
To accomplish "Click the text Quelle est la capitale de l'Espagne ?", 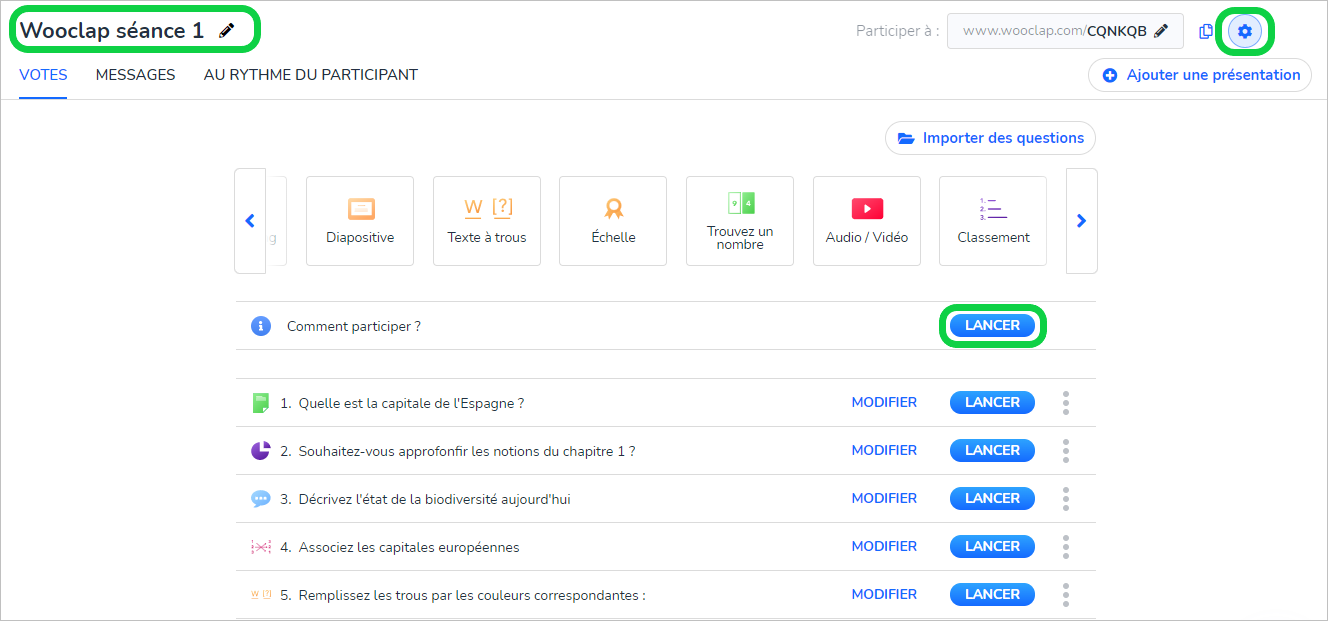I will pos(412,404).
